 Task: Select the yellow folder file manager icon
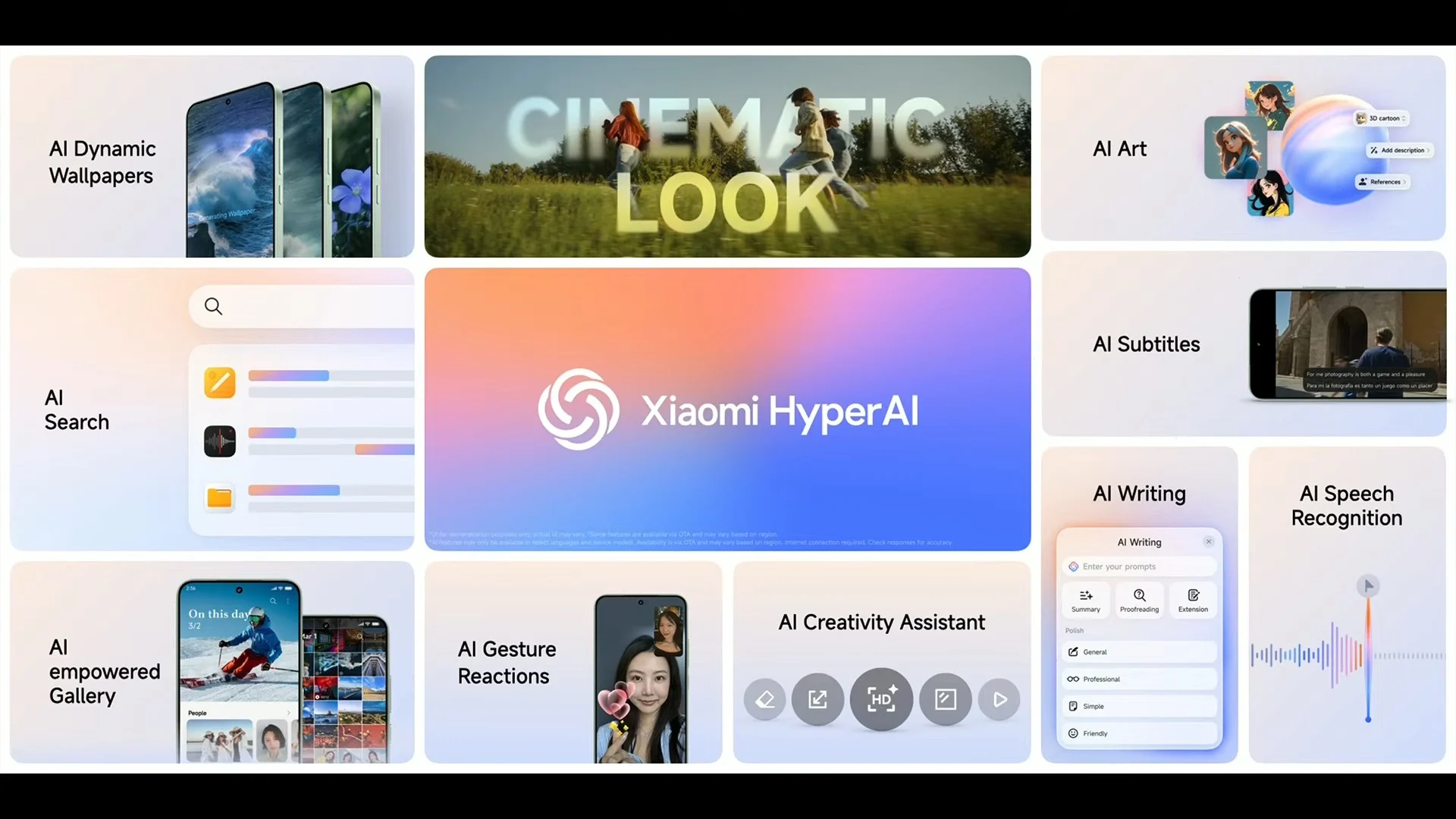[220, 498]
